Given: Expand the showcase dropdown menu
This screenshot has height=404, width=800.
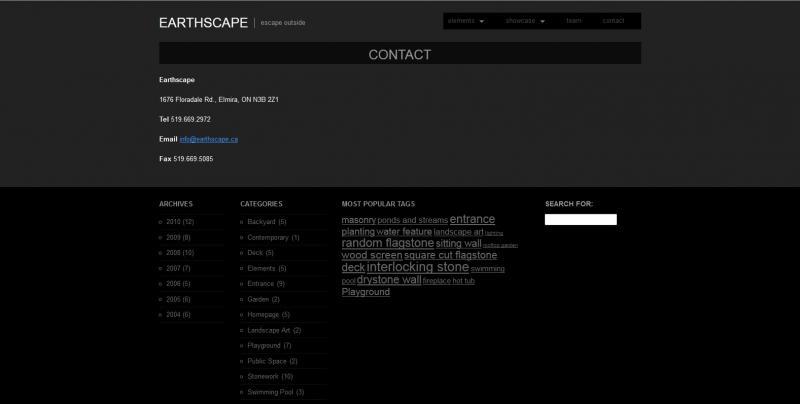Looking at the screenshot, I should coord(525,21).
